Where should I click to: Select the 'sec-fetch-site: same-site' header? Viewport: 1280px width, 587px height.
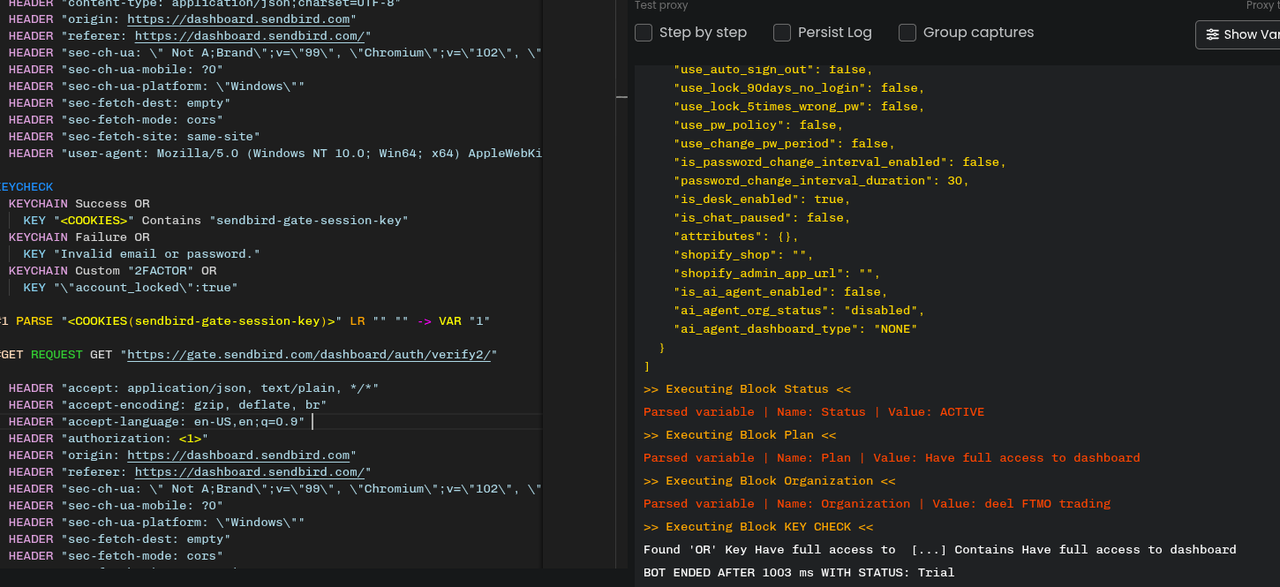(x=135, y=136)
